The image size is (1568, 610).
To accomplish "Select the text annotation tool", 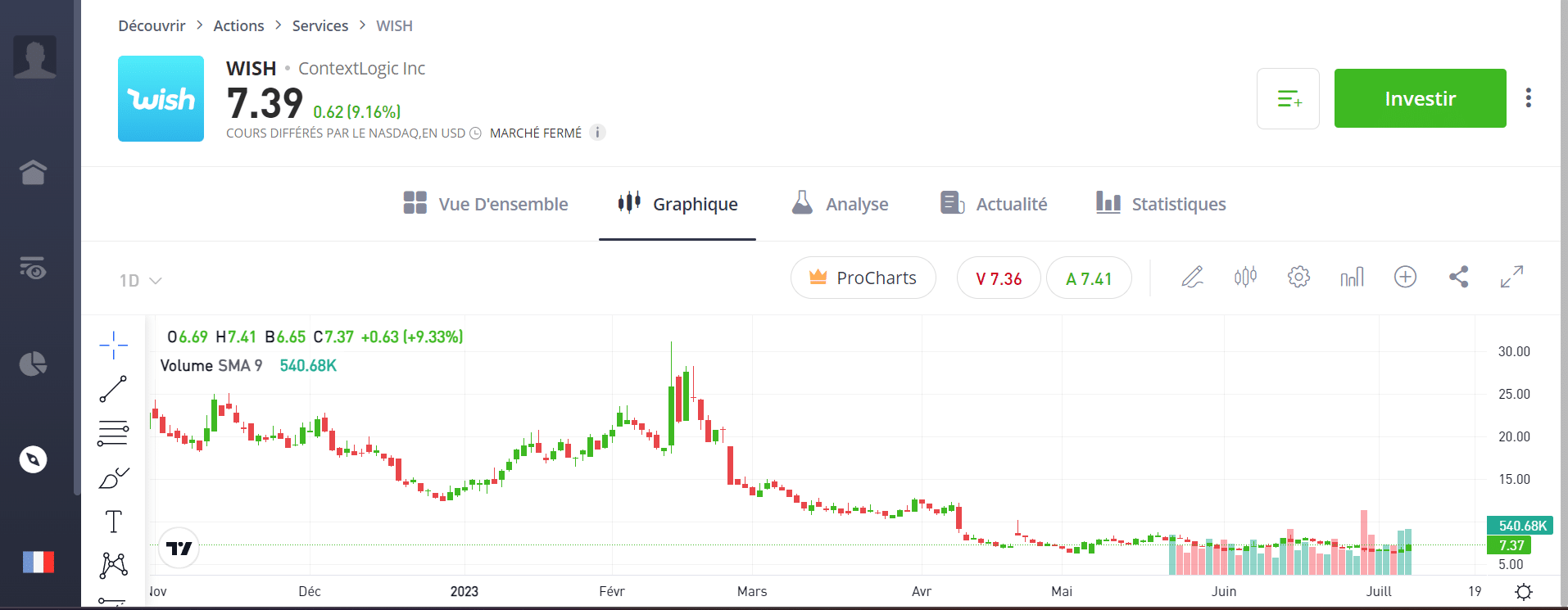I will (x=113, y=522).
